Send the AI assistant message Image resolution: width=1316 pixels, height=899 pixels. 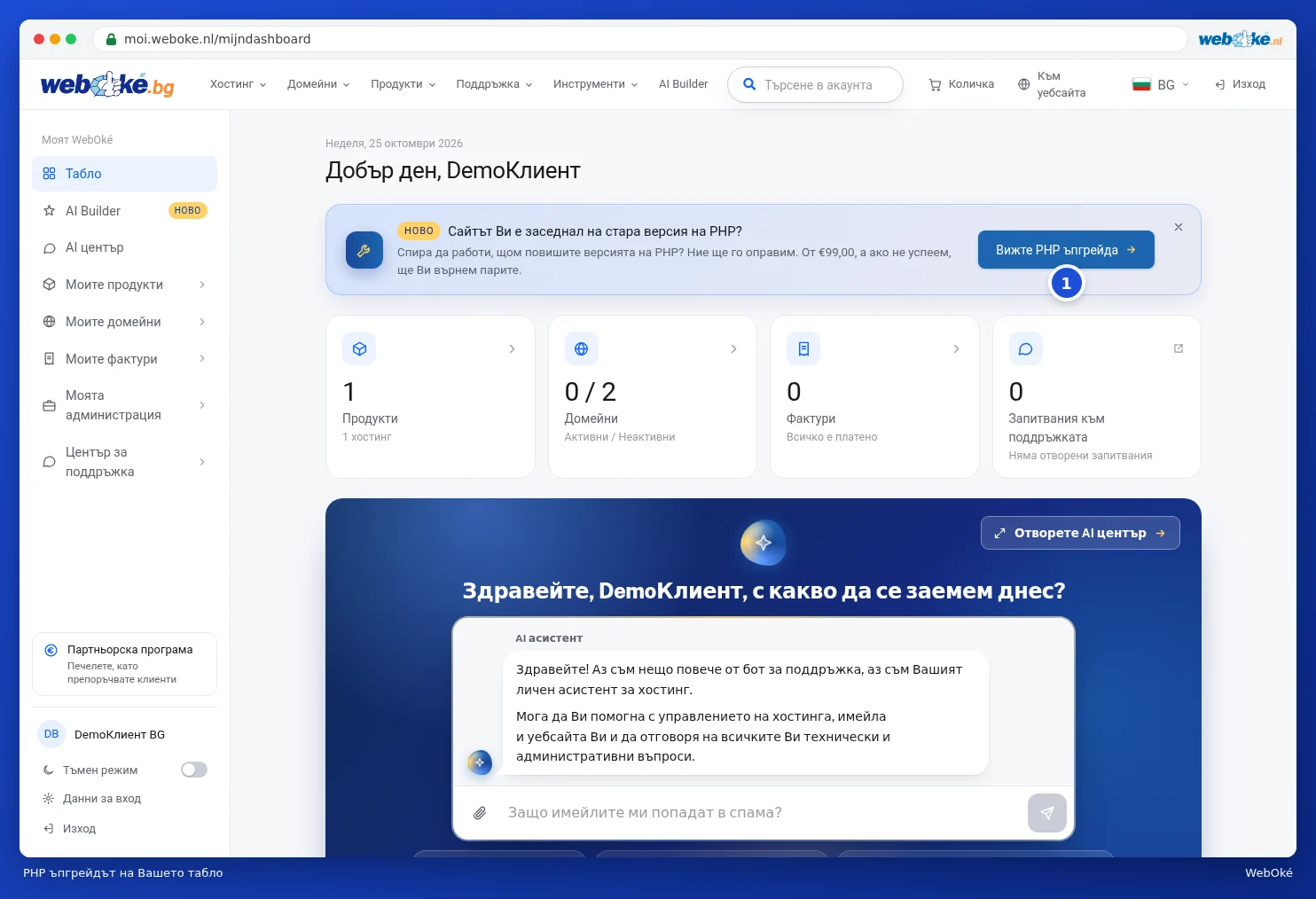coord(1047,813)
